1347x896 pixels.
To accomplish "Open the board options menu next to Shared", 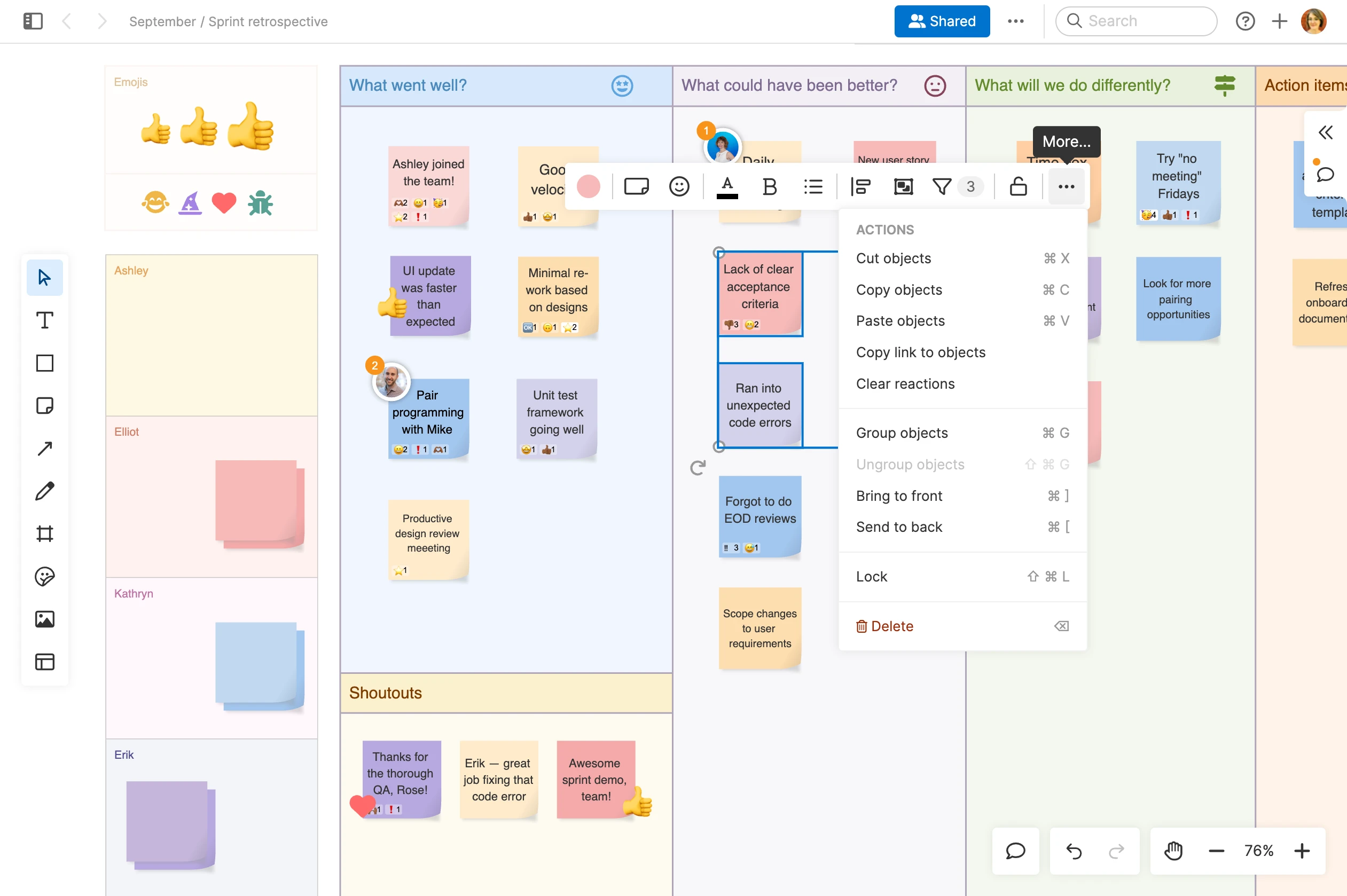I will click(x=1015, y=21).
